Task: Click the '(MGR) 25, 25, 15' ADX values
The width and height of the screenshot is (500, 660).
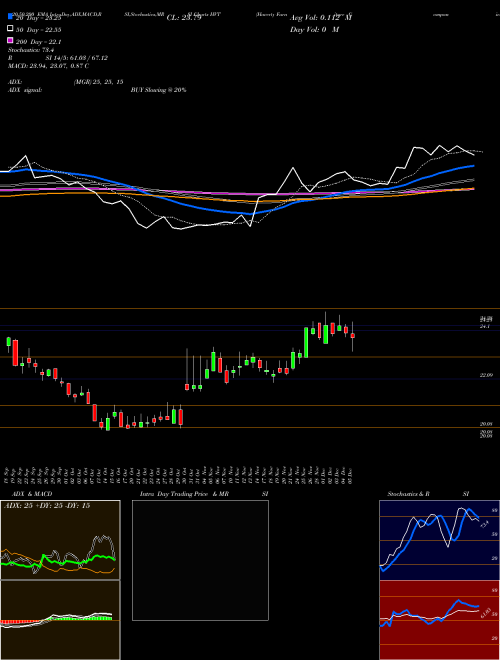Action: point(98,82)
